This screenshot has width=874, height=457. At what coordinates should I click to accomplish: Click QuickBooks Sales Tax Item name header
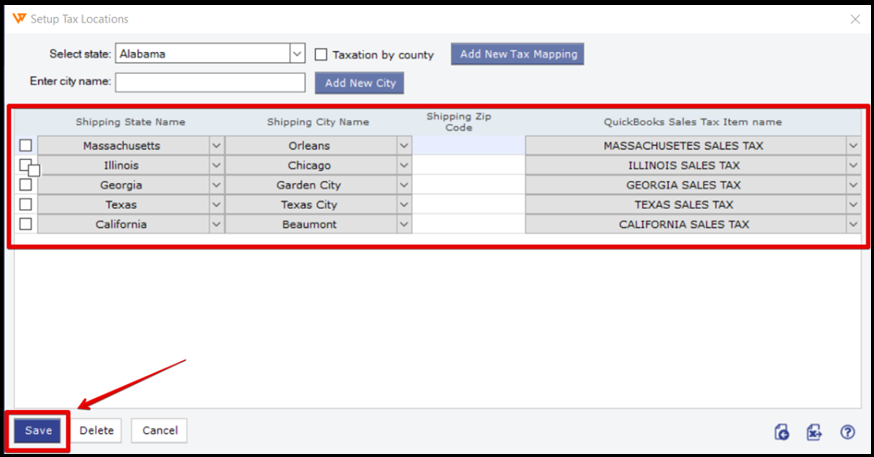coord(693,122)
